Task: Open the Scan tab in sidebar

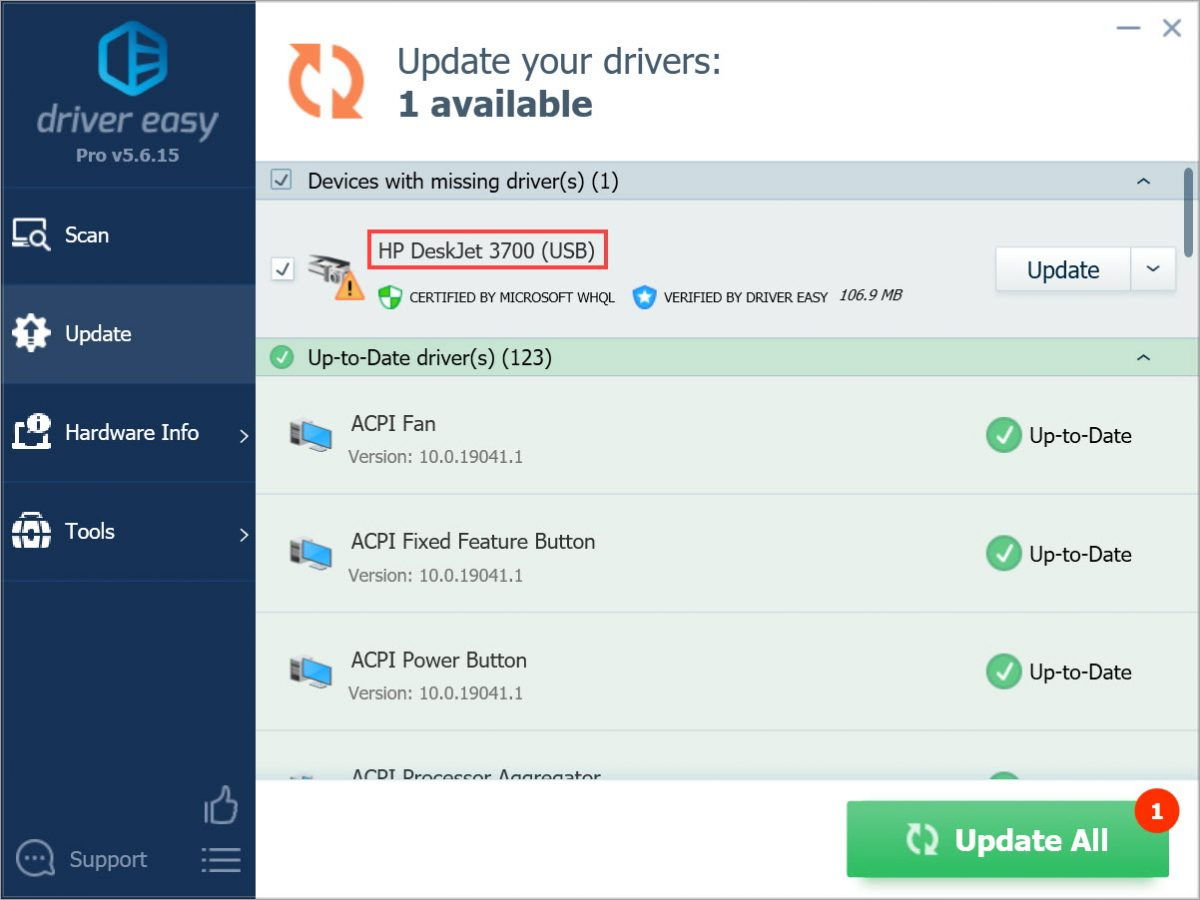Action: click(x=87, y=235)
